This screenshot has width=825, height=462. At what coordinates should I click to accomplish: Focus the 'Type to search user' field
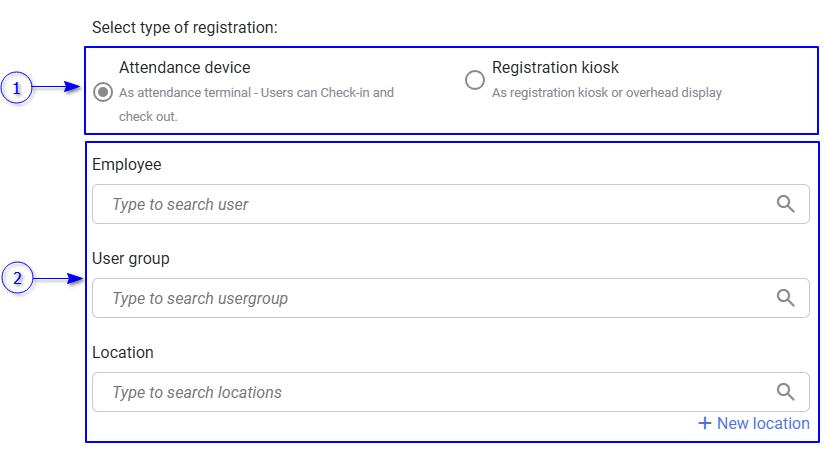(430, 204)
